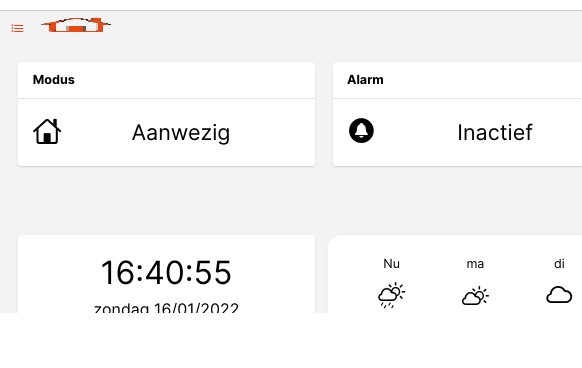Click the bell icon in Alarm card
Viewport: 582px width, 368px height.
click(x=361, y=130)
